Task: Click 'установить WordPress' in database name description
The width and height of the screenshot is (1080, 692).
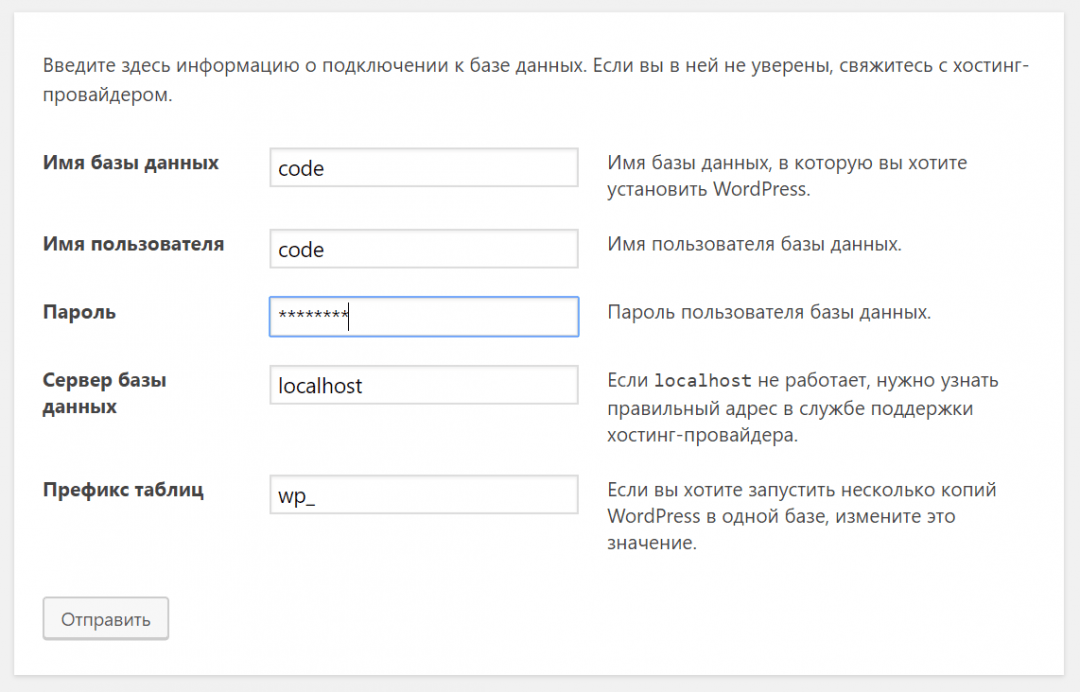Action: 707,189
